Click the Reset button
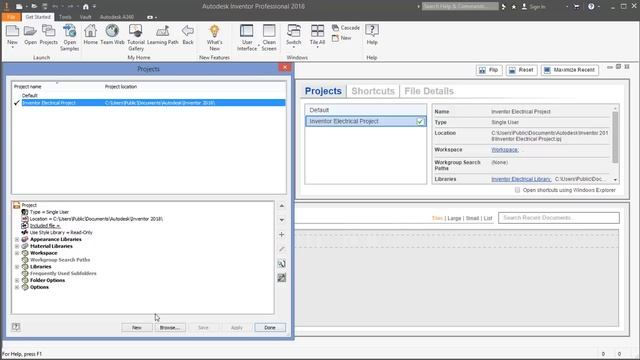 point(521,70)
